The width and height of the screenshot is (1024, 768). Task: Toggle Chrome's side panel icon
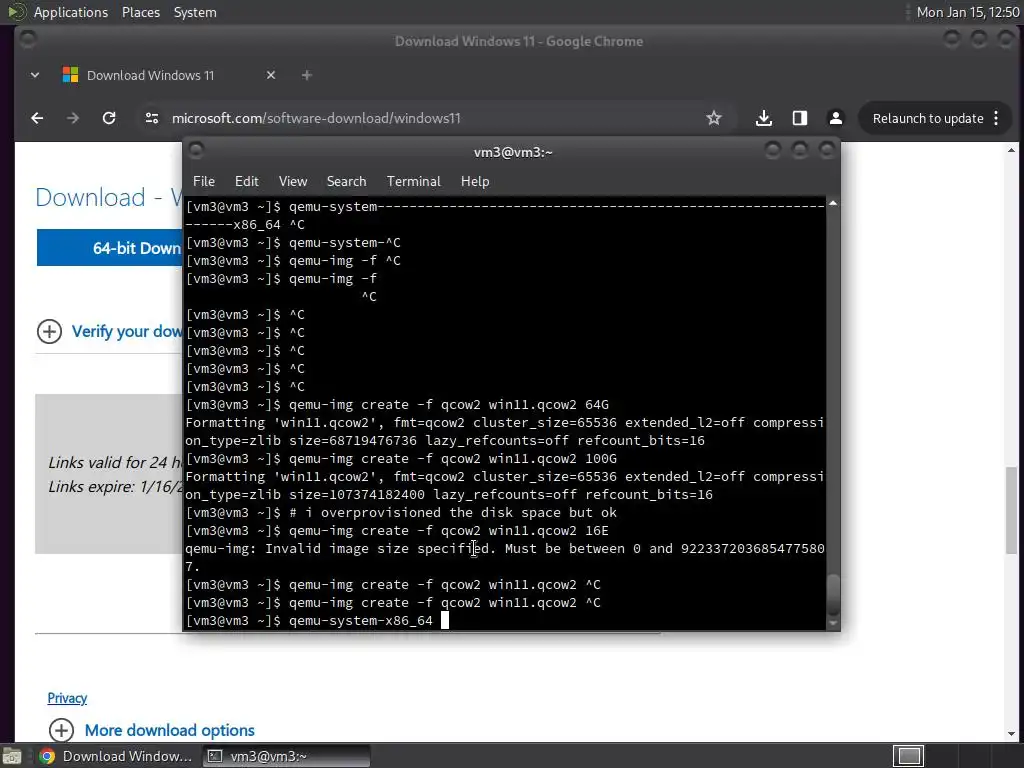click(x=799, y=118)
